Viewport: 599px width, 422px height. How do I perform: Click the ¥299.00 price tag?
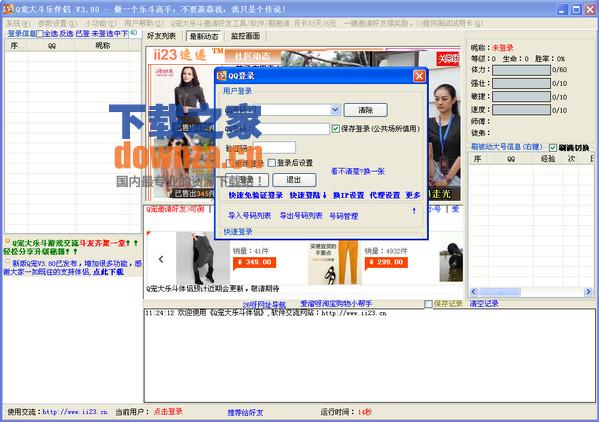click(x=386, y=262)
